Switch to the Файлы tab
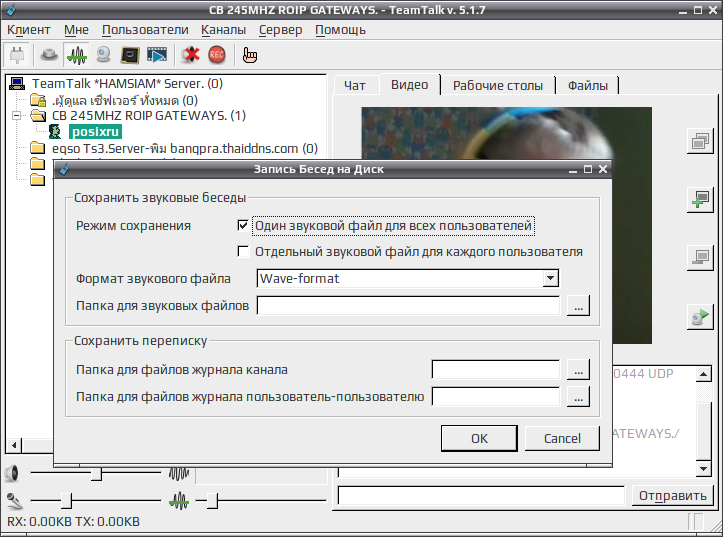 click(587, 85)
